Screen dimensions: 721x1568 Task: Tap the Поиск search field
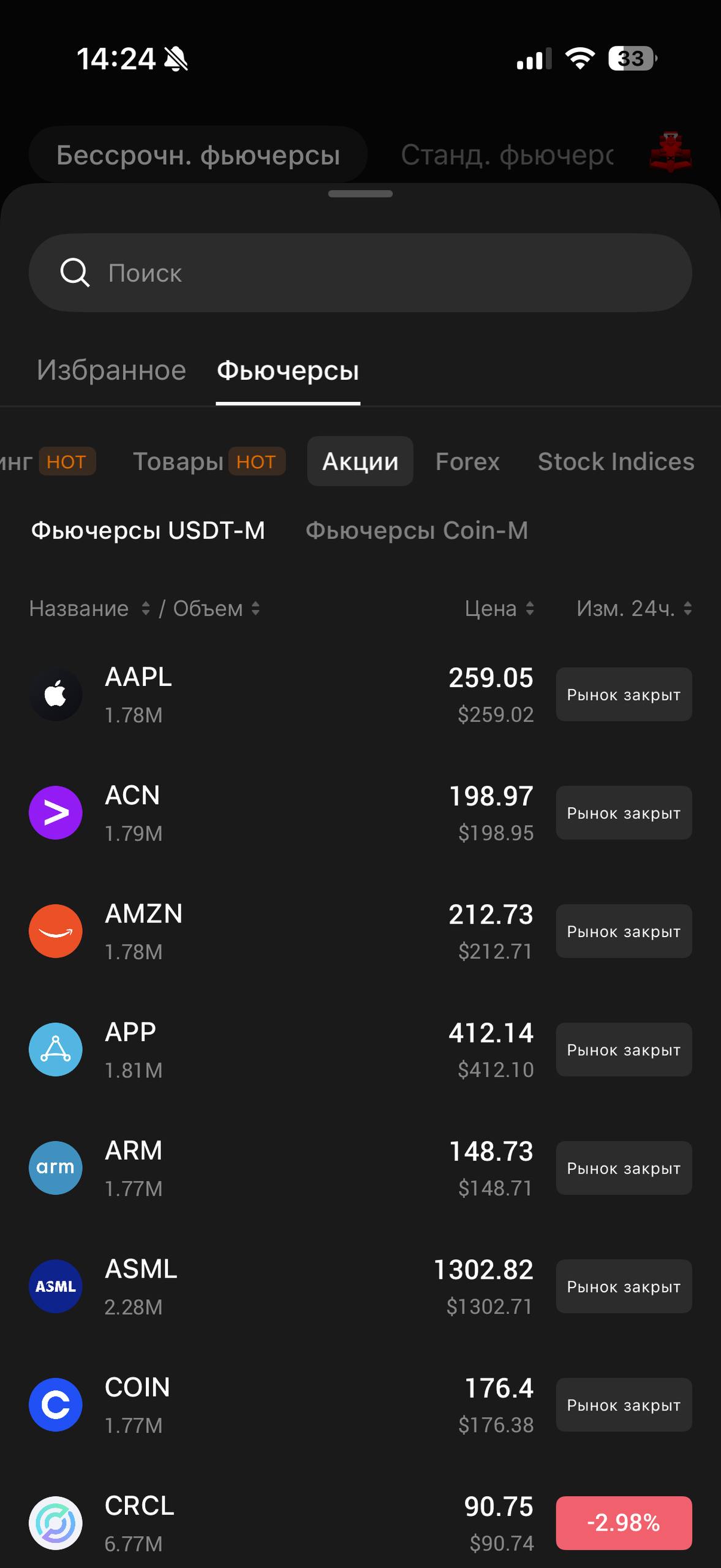tap(360, 273)
